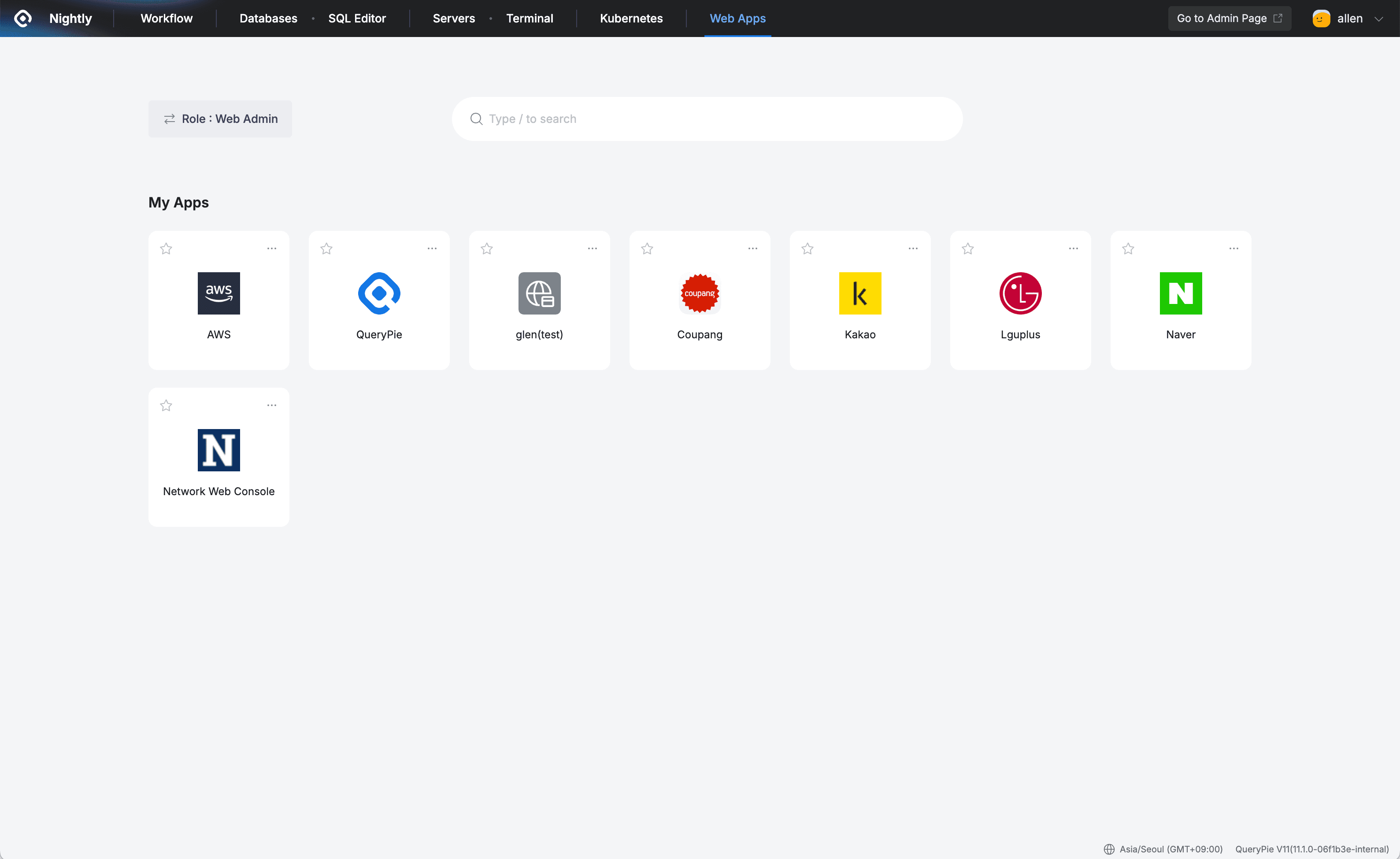Launch the QueryPie app icon
Image resolution: width=1400 pixels, height=859 pixels.
(x=378, y=294)
